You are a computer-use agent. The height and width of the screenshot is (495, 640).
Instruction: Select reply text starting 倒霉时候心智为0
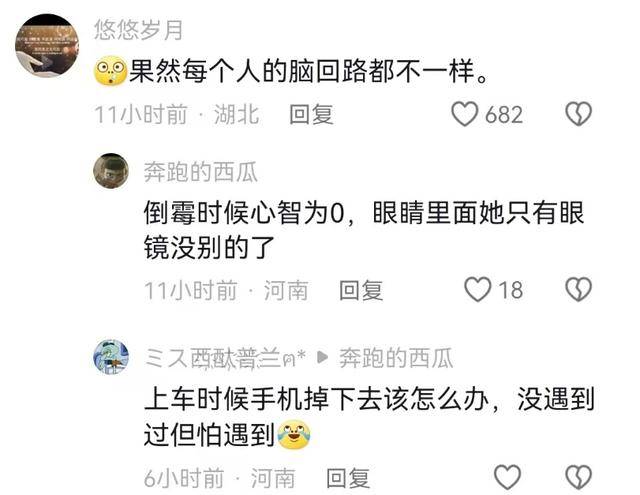click(364, 230)
